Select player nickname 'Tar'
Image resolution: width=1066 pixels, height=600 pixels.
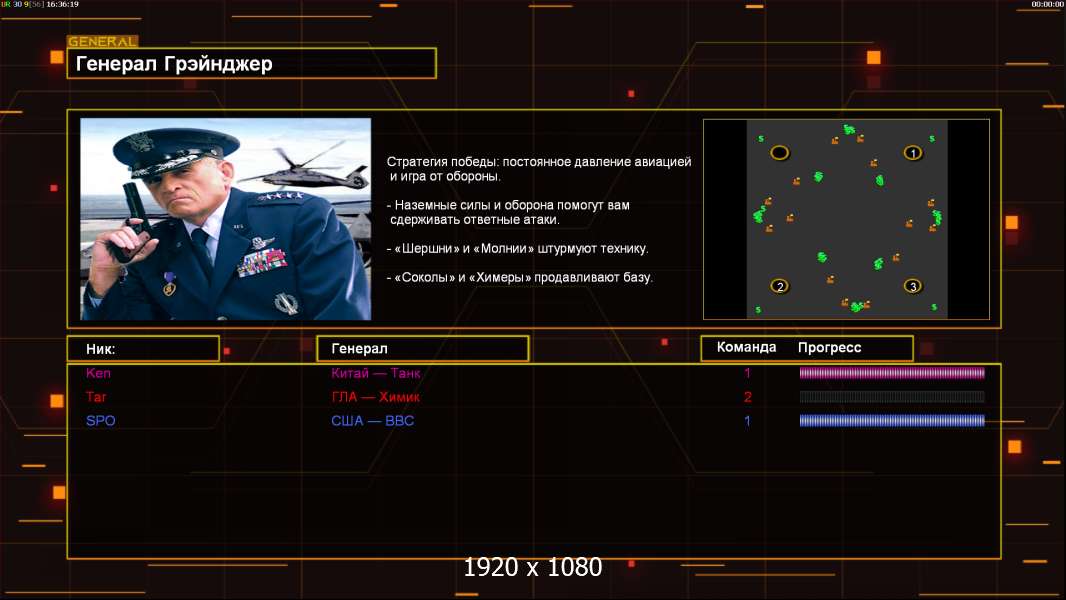[96, 397]
